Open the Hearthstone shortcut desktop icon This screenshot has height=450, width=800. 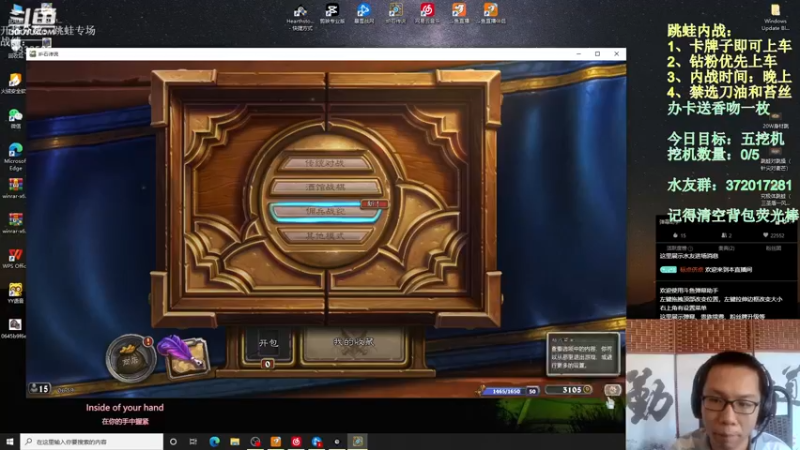300,17
